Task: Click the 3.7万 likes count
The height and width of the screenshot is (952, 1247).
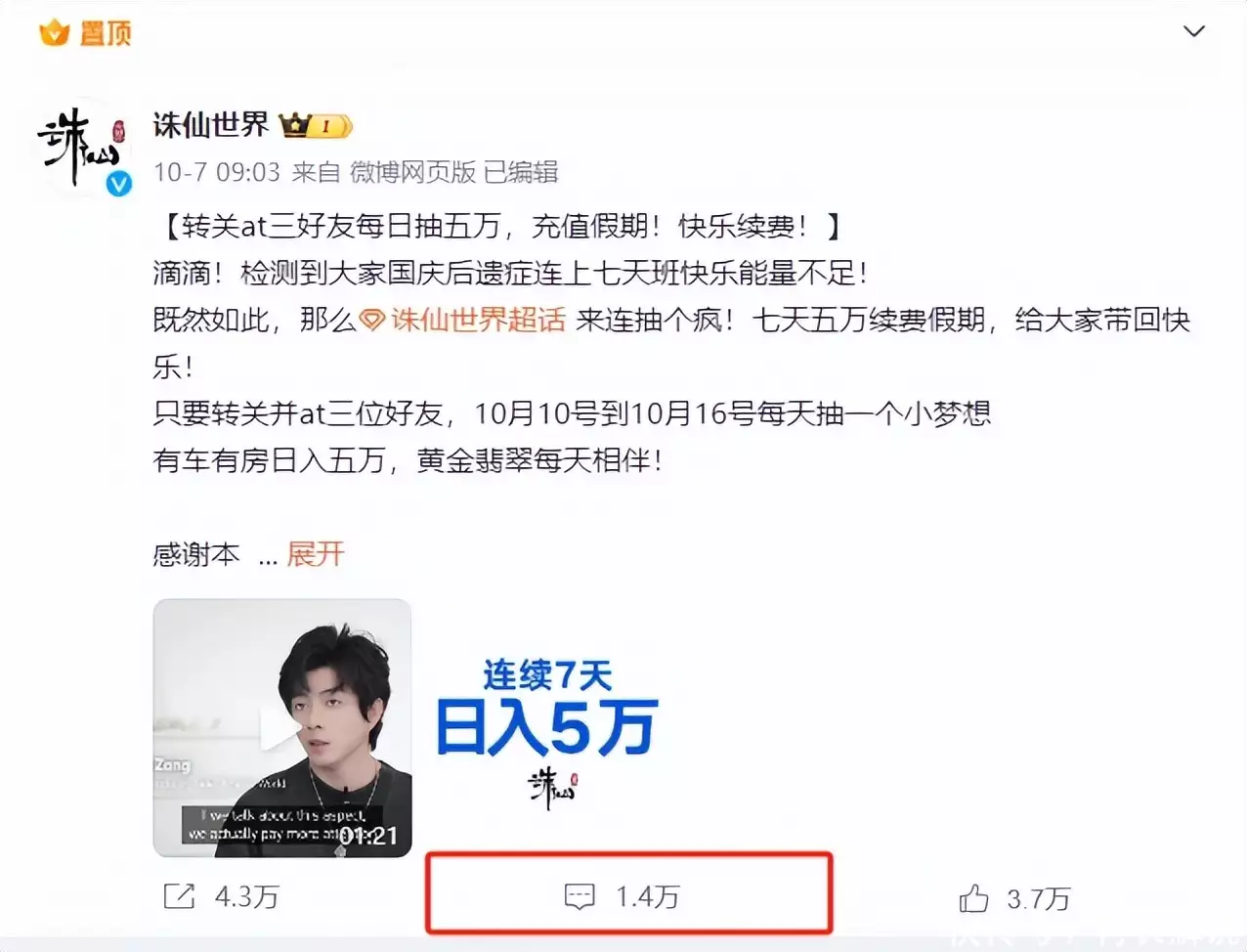Action: point(1039,898)
